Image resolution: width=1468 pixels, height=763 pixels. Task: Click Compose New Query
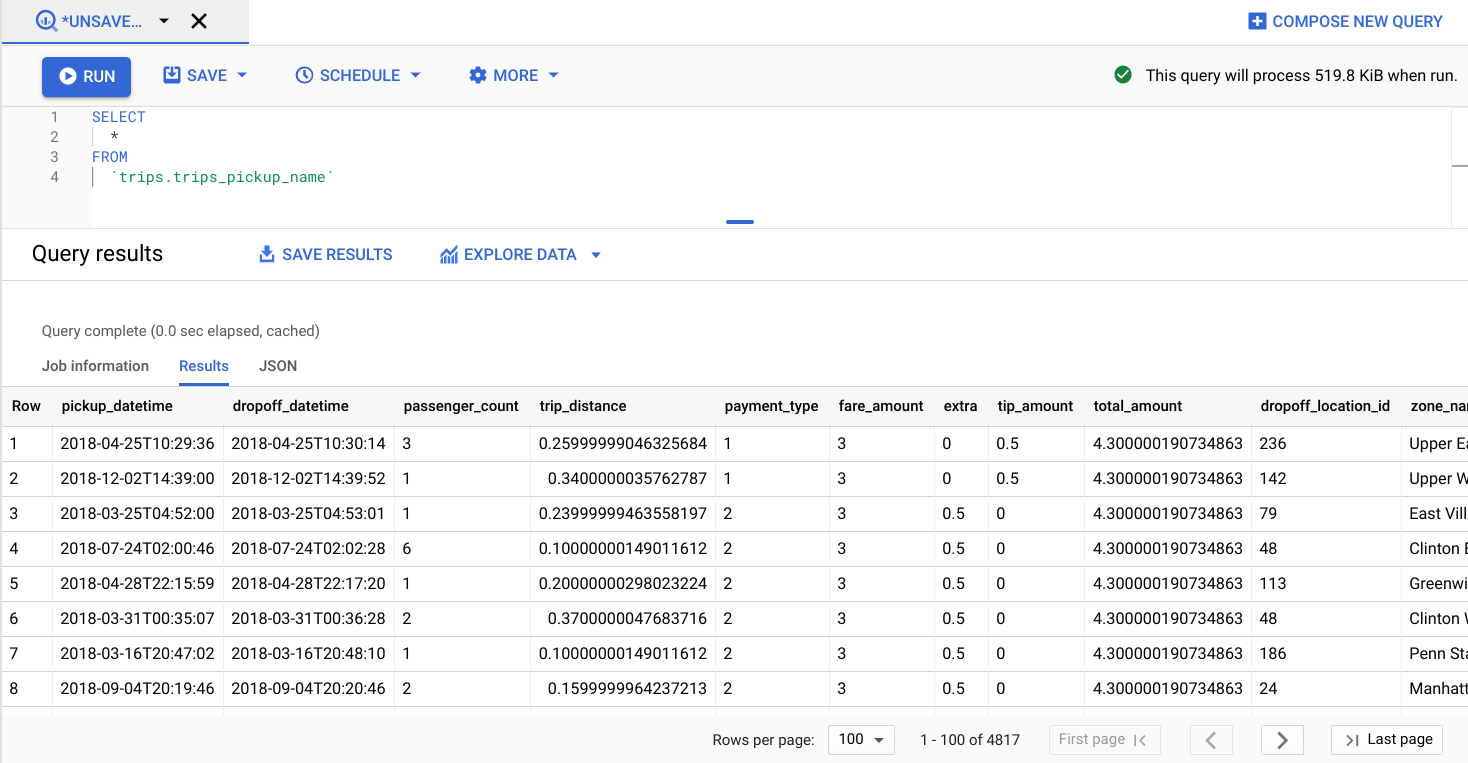[x=1345, y=21]
